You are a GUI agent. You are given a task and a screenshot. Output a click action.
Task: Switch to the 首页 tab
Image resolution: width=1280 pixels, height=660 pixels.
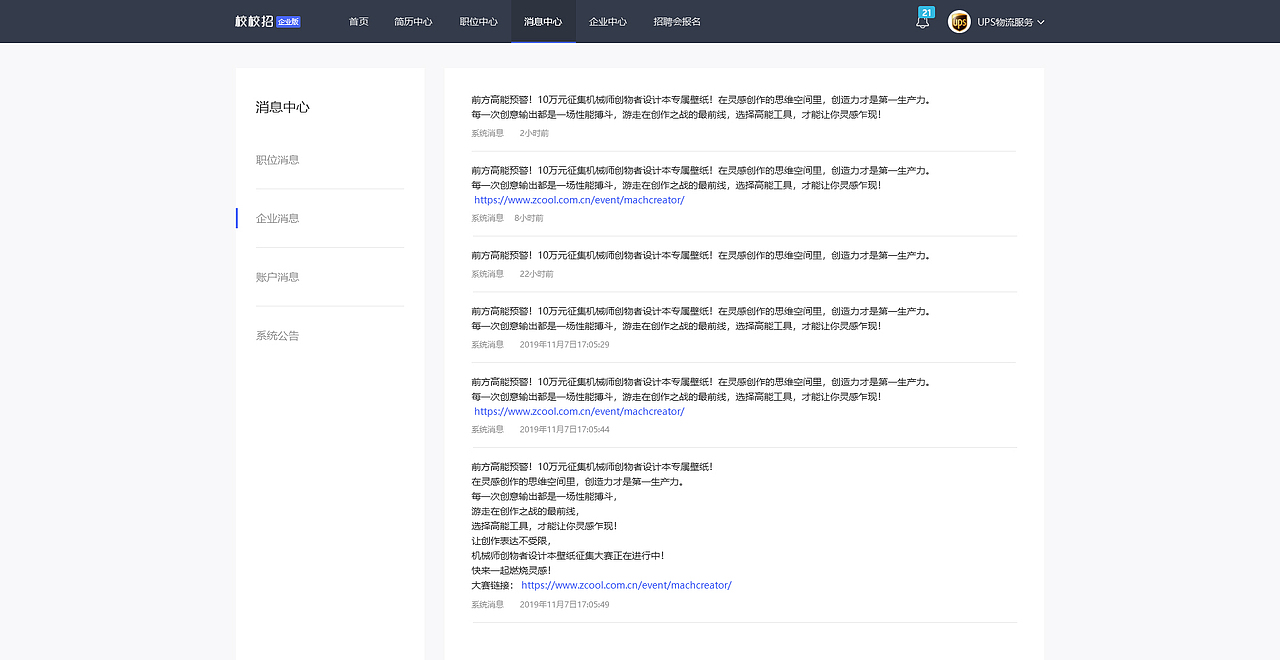359,21
